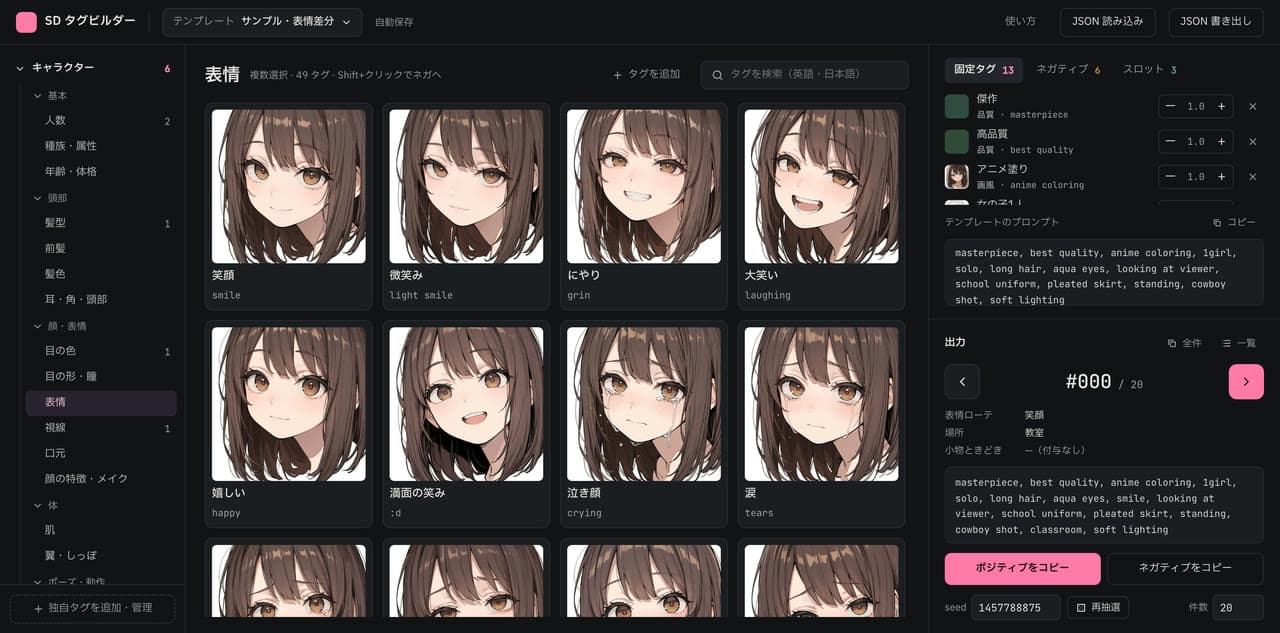Click the 一覧 list view icon
This screenshot has height=633, width=1280.
[x=1239, y=343]
